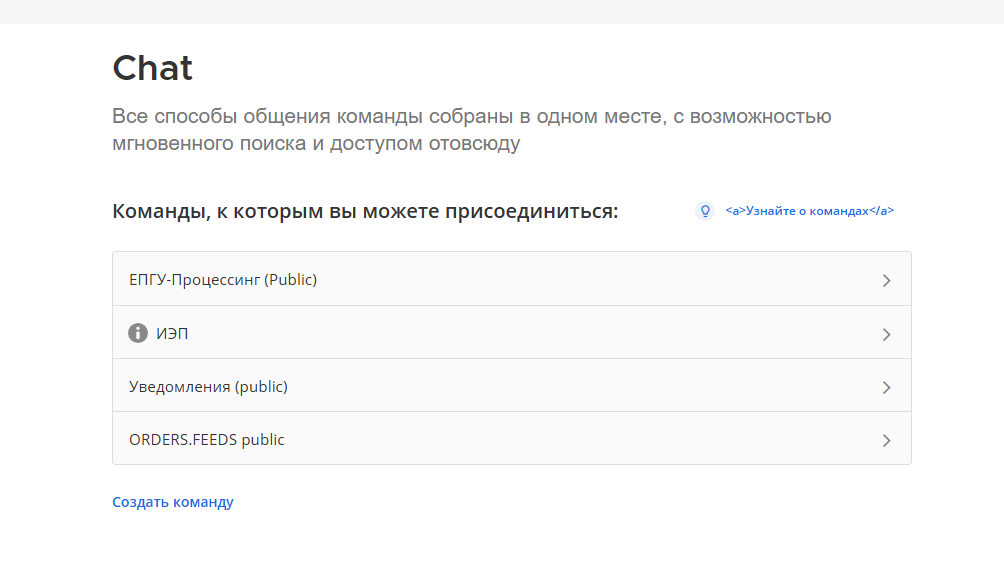Open the Узнайте о командах link
The image size is (1004, 569).
click(809, 211)
